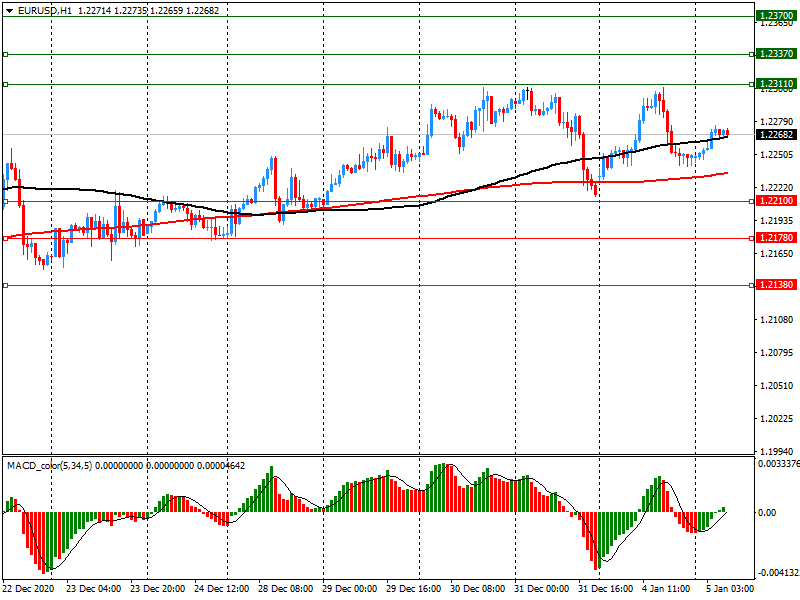Select the green 1.23110 resistance price tag
The width and height of the screenshot is (800, 600).
(x=776, y=84)
